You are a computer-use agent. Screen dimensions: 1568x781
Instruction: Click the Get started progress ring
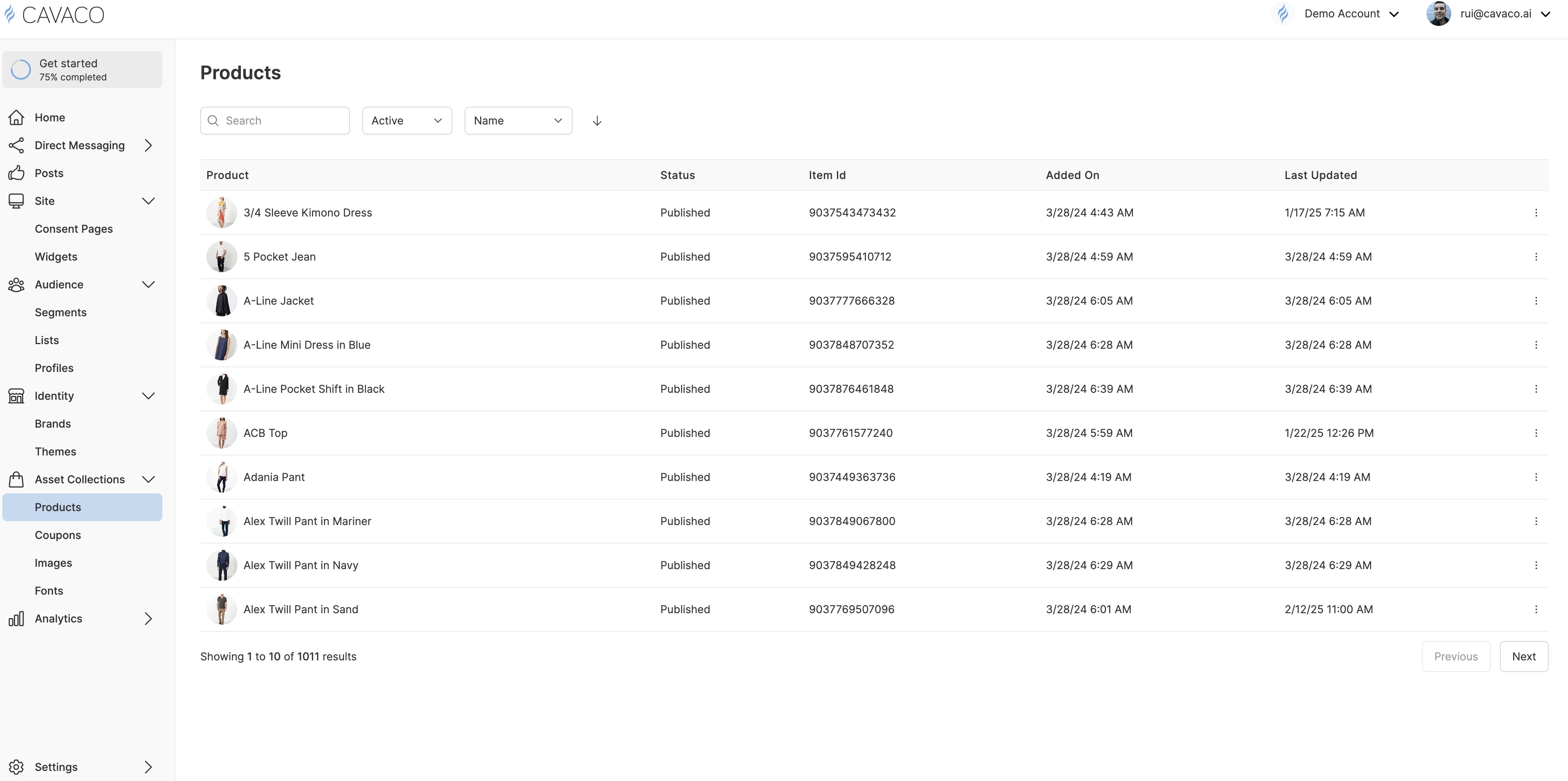point(21,69)
